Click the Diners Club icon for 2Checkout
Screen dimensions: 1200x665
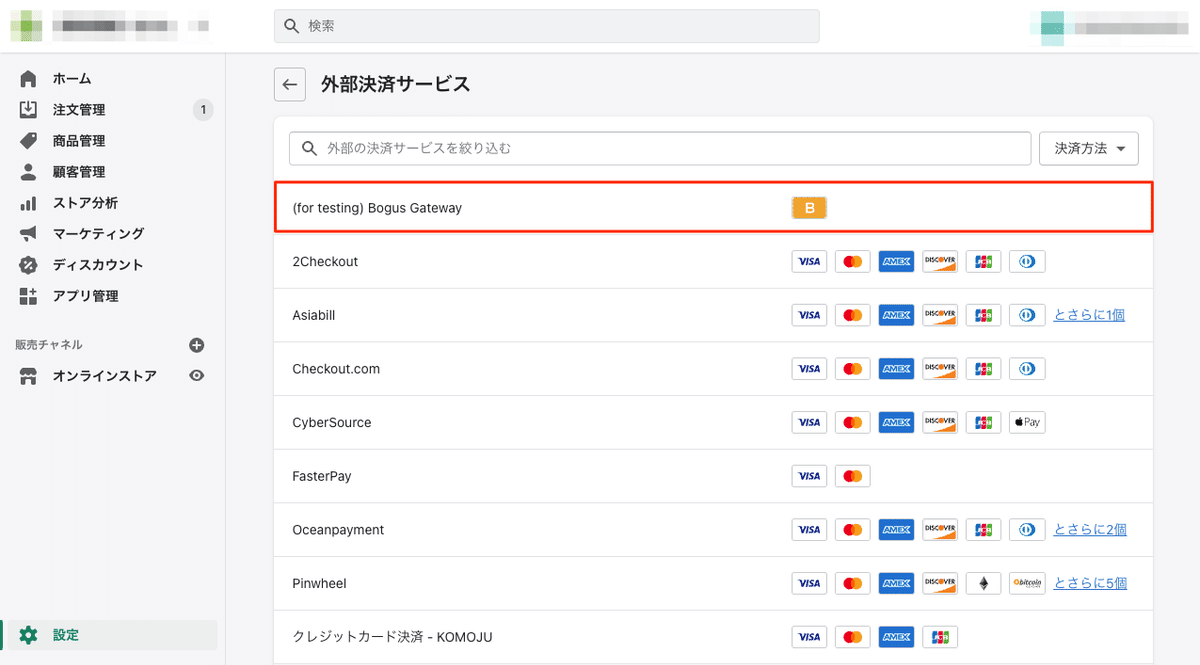[1027, 262]
